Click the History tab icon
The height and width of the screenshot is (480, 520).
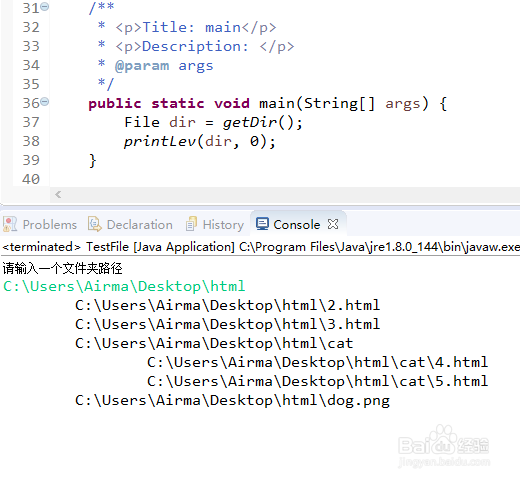[191, 224]
